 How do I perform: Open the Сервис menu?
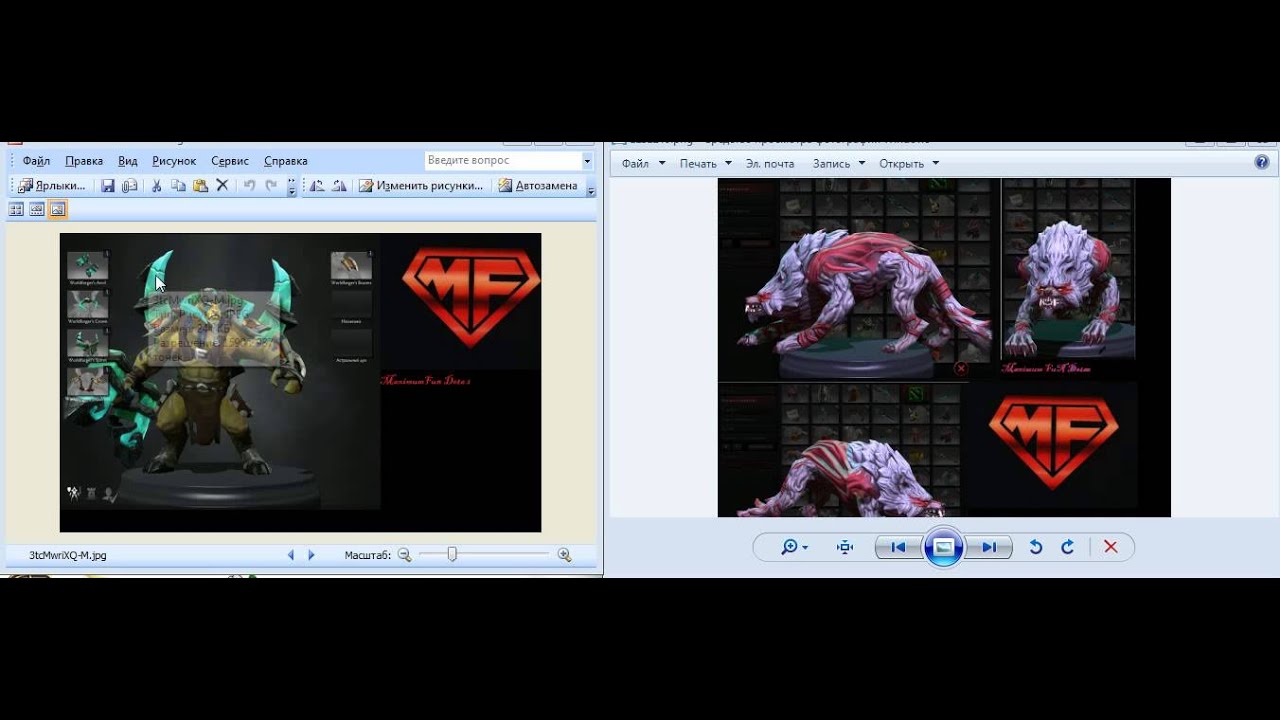(230, 161)
